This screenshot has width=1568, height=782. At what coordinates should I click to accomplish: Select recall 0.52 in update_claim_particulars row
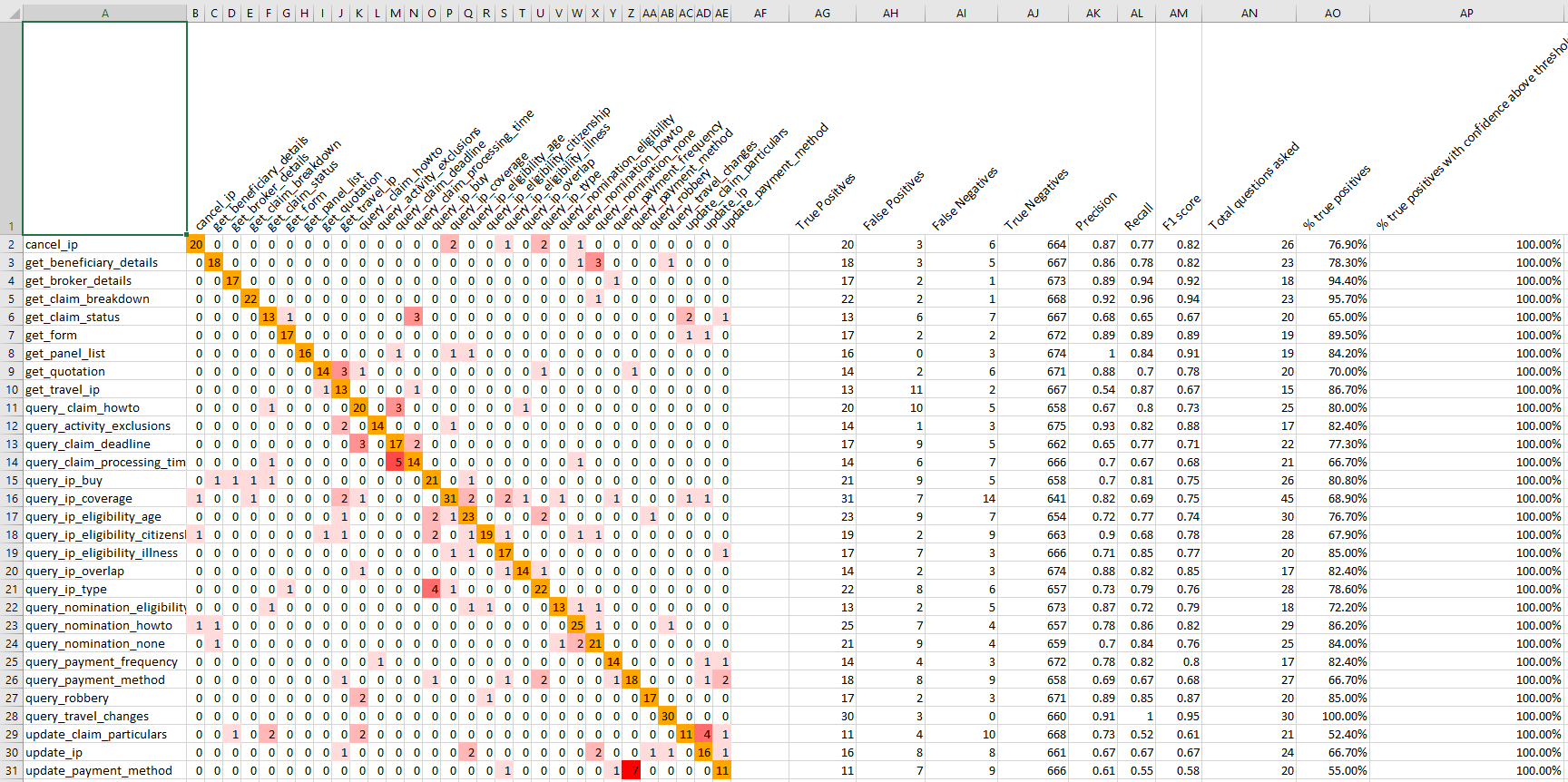pyautogui.click(x=1137, y=734)
